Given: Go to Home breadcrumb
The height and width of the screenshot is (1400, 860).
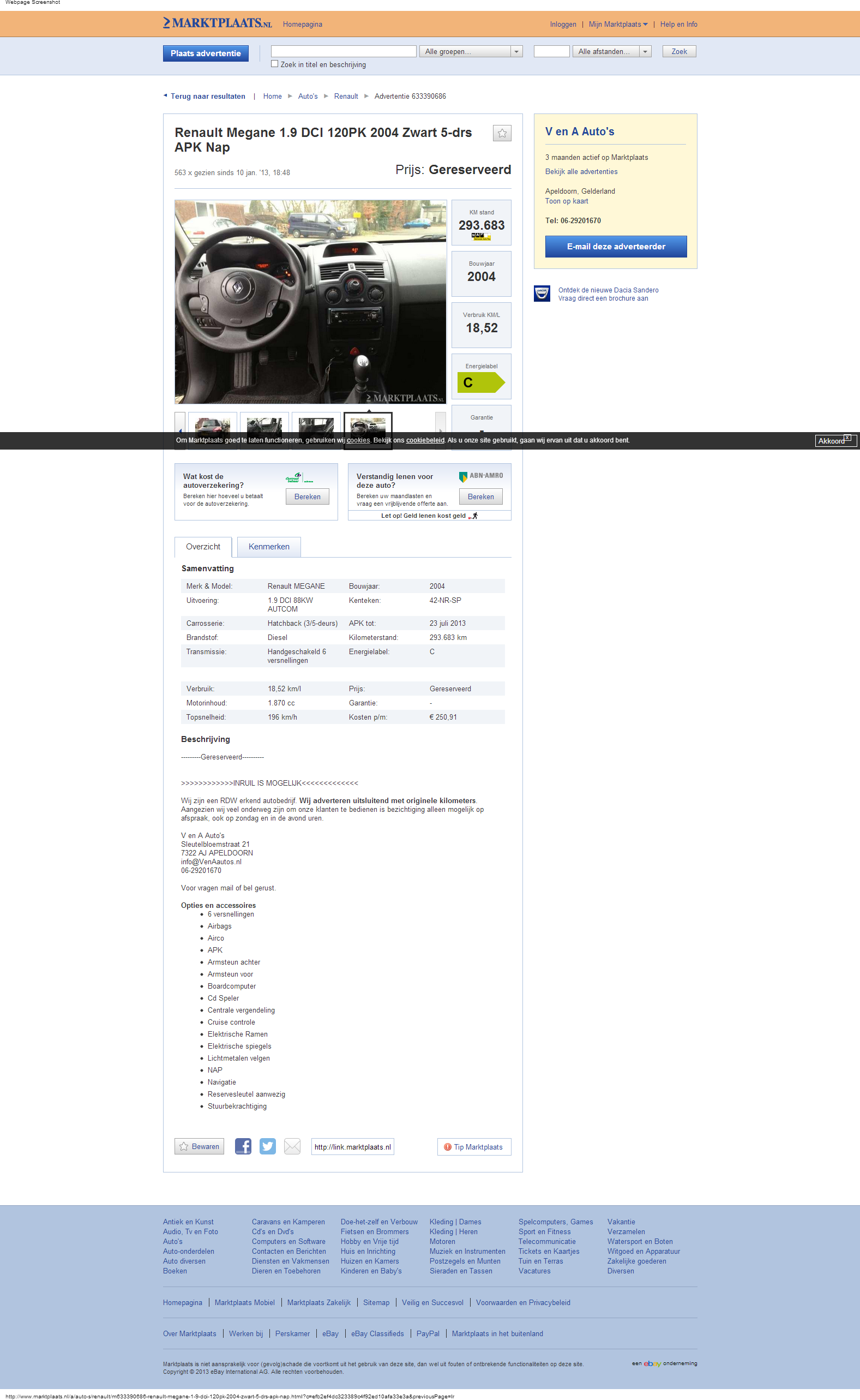Looking at the screenshot, I should tap(273, 96).
